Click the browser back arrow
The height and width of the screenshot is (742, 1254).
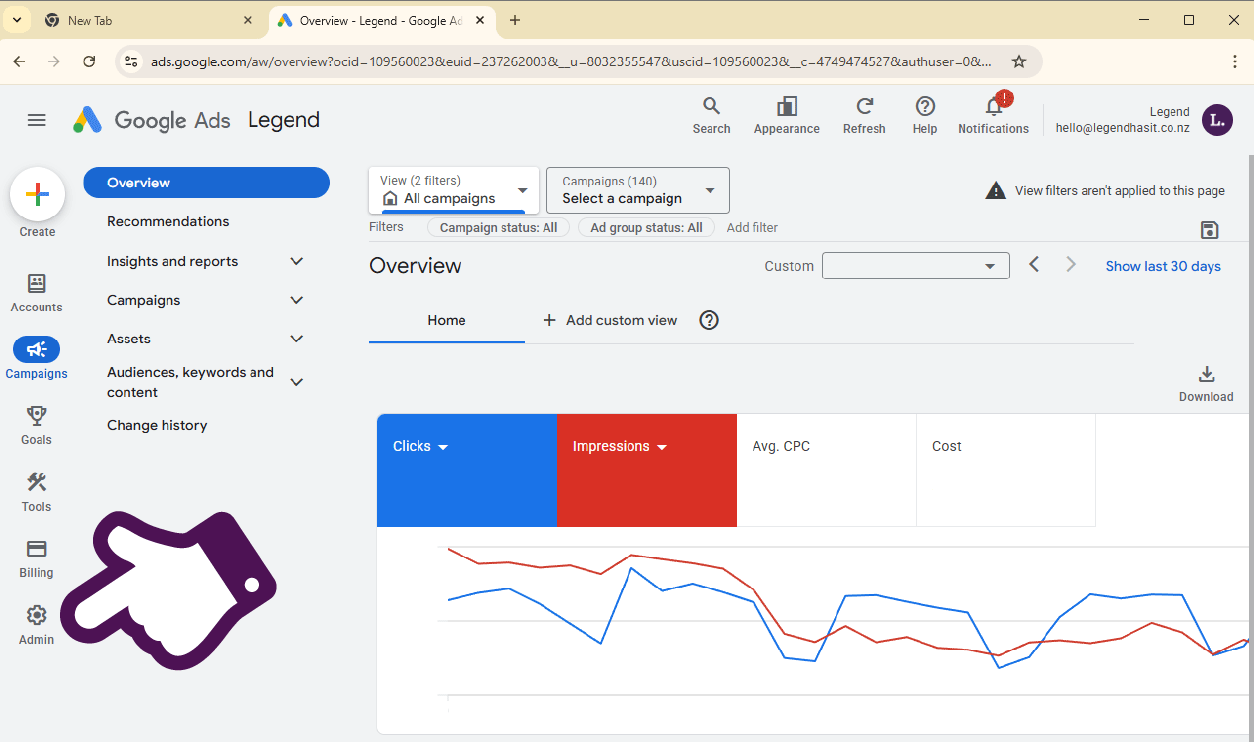[19, 61]
